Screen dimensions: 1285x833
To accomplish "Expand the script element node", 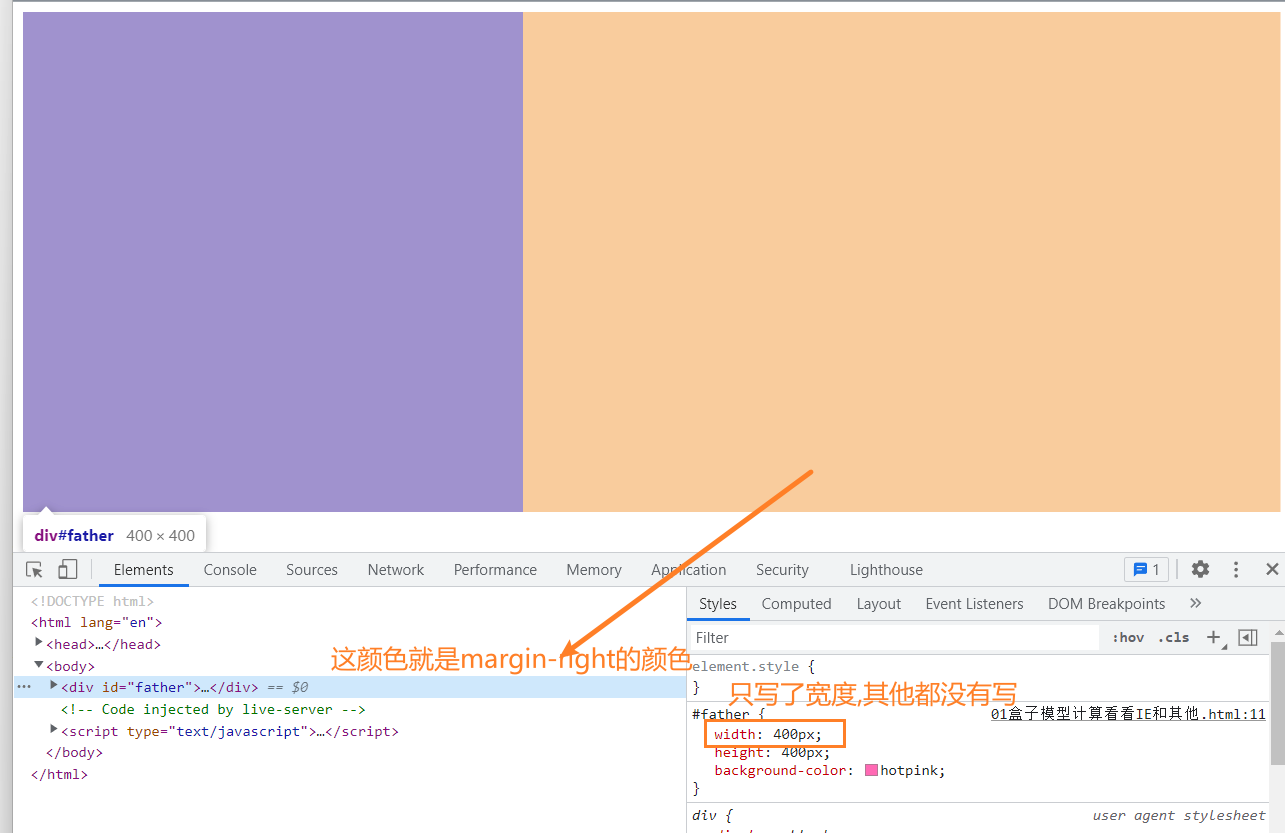I will pos(54,730).
